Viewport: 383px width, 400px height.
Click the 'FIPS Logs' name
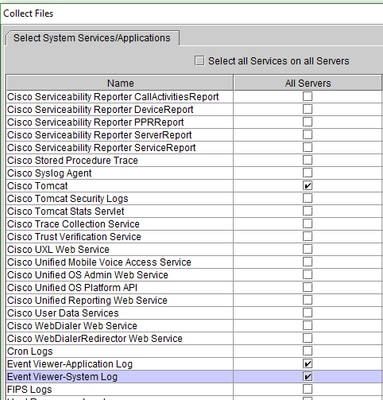(30, 389)
